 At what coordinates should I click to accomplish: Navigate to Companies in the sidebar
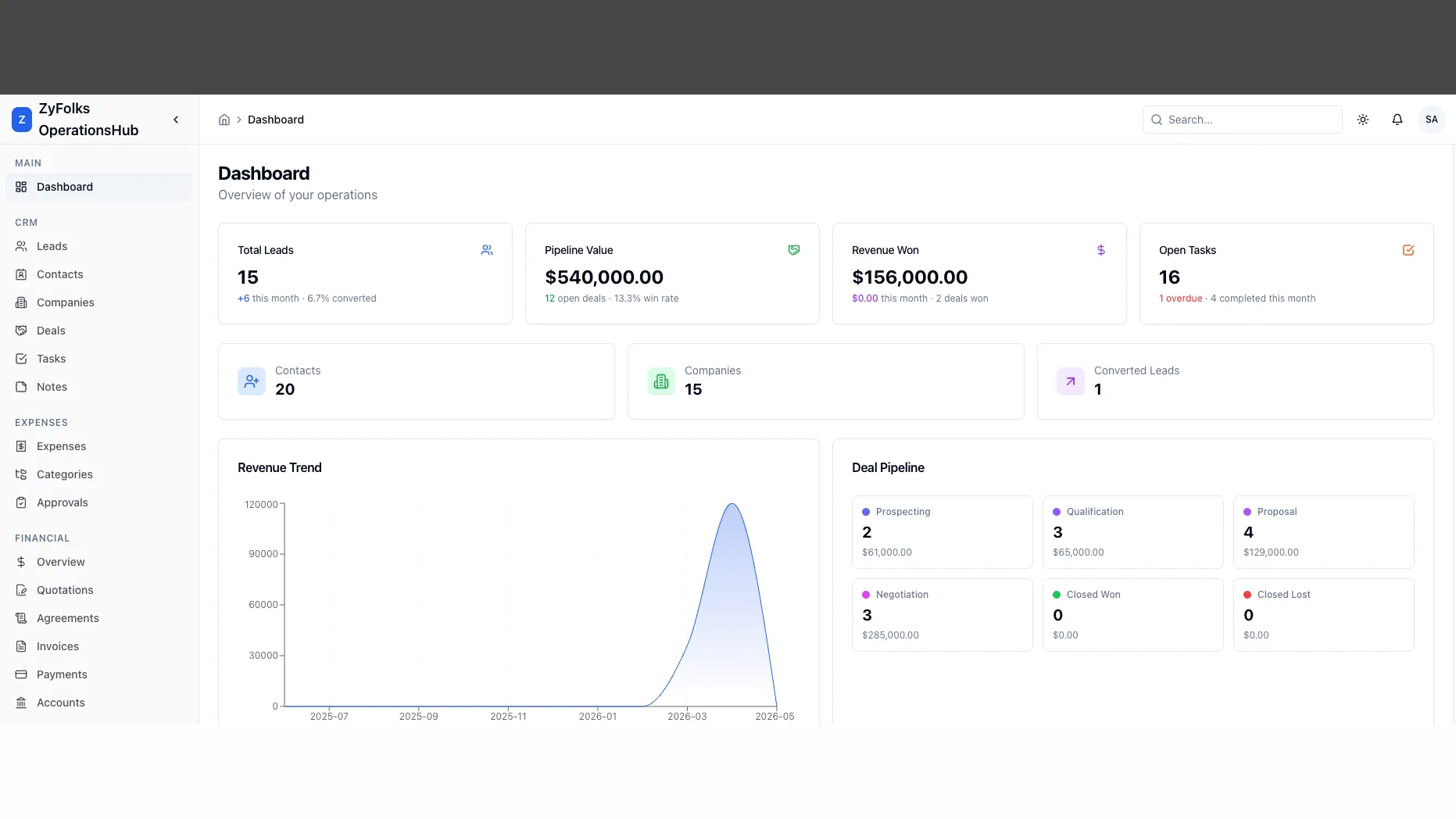coord(98,302)
